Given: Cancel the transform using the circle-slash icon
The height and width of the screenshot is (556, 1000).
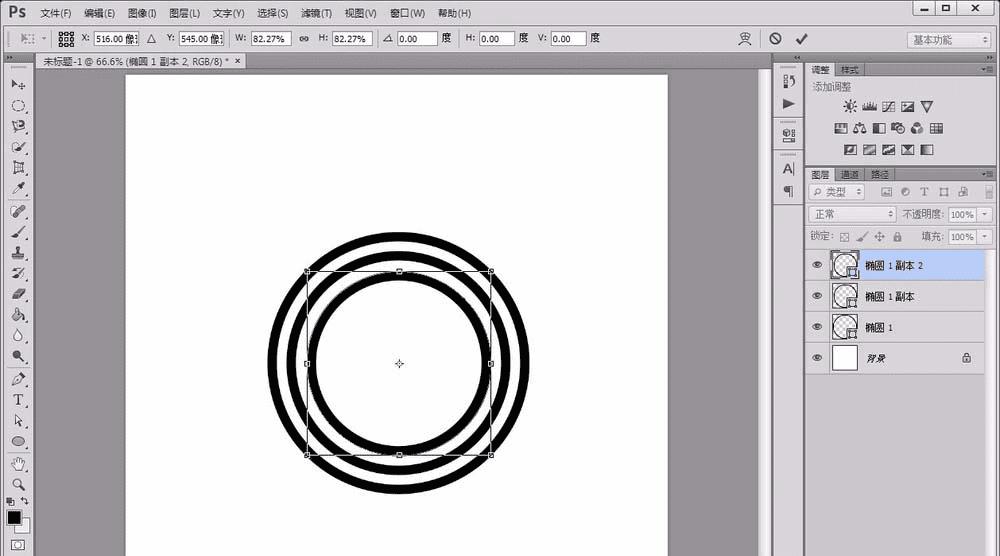Looking at the screenshot, I should pos(775,39).
